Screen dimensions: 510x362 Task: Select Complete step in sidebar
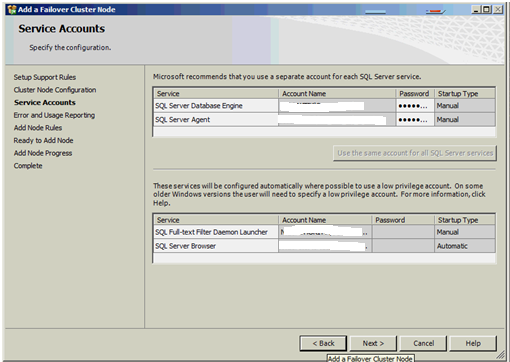28,166
